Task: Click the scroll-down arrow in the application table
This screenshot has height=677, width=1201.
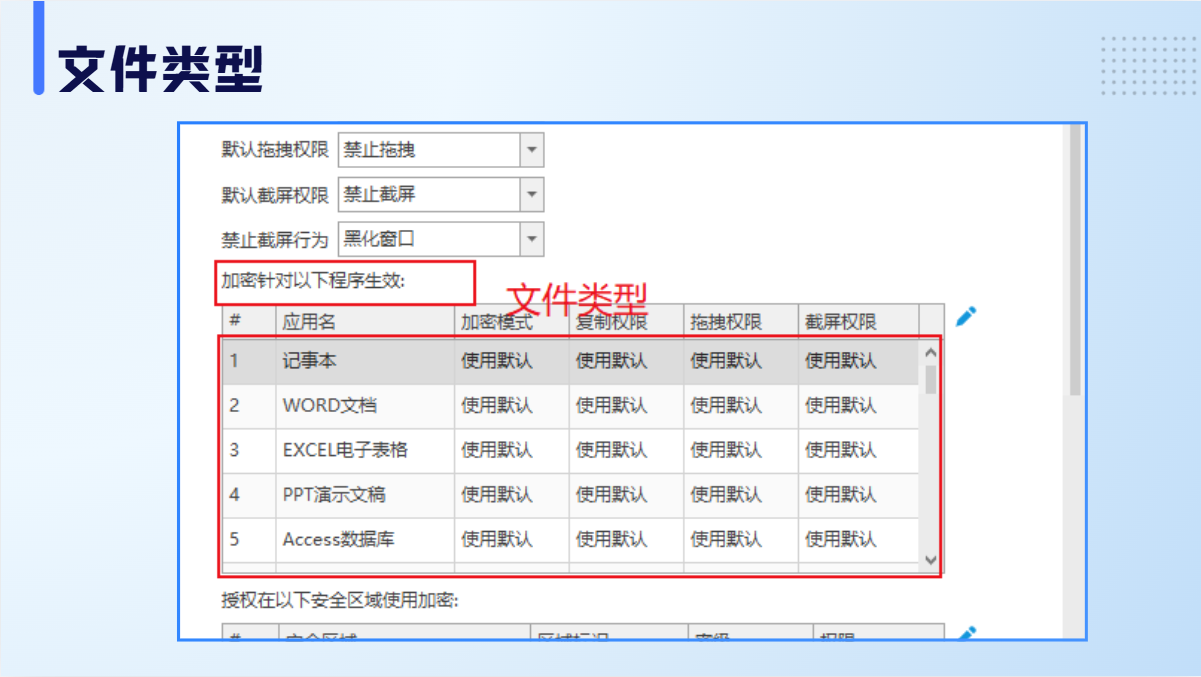Action: coord(931,560)
